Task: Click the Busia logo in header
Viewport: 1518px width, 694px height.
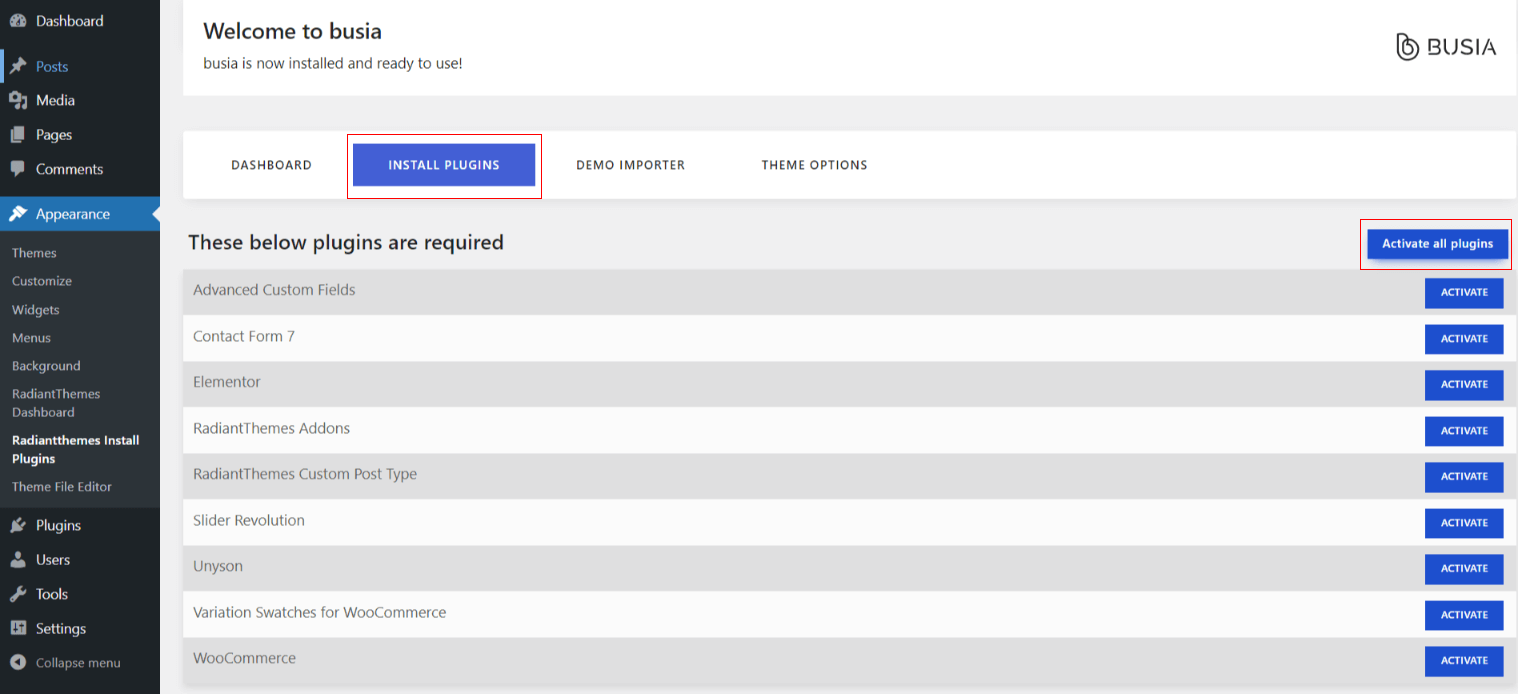Action: tap(1446, 47)
